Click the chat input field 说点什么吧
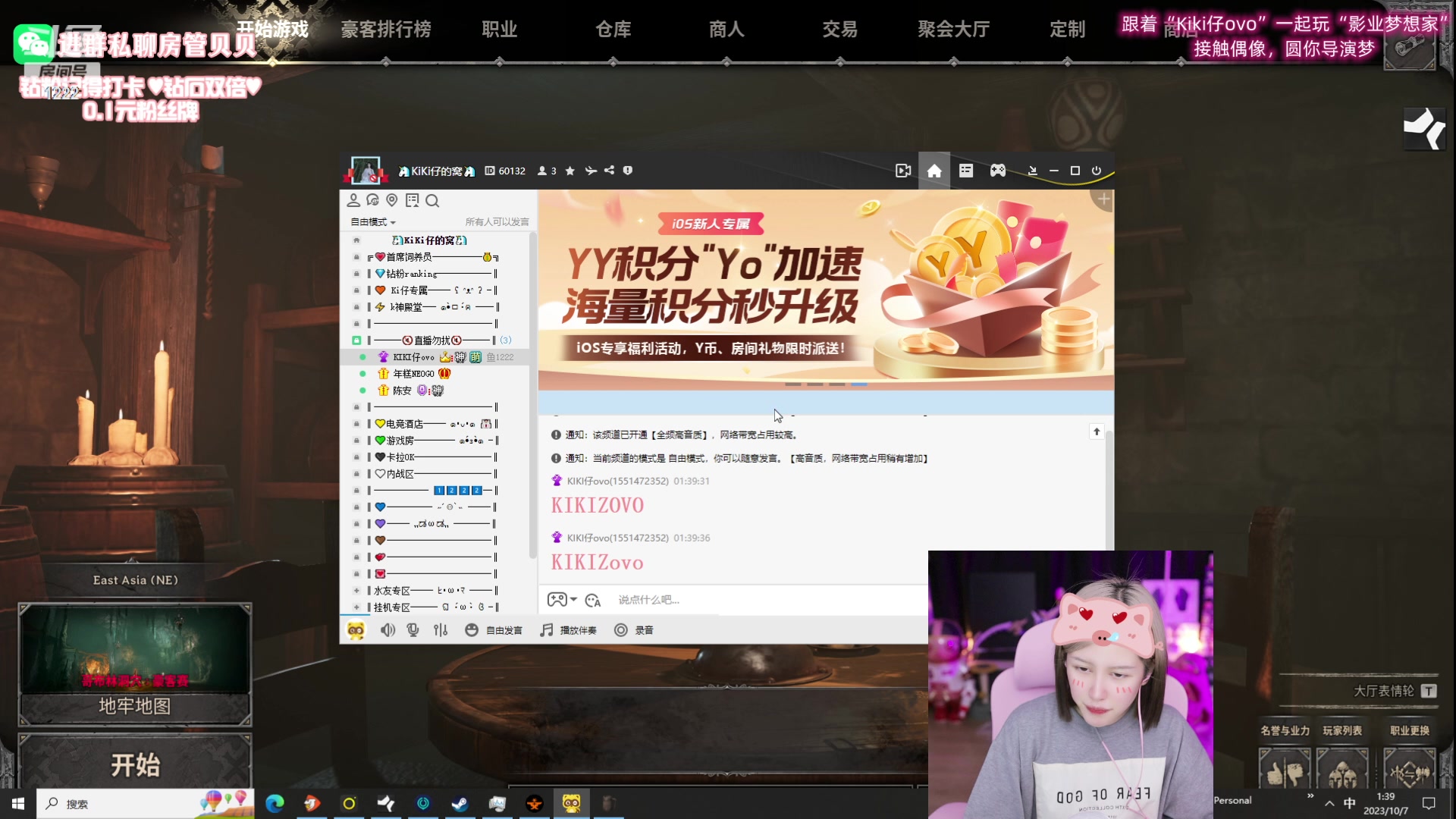Screen dimensions: 1456x819 [770, 600]
